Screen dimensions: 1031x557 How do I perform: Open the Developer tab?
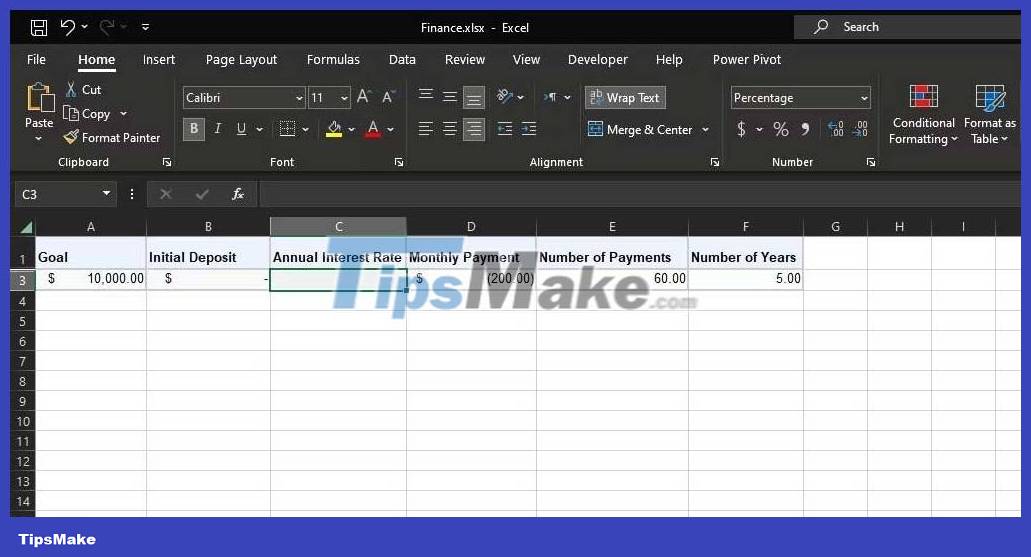tap(598, 60)
